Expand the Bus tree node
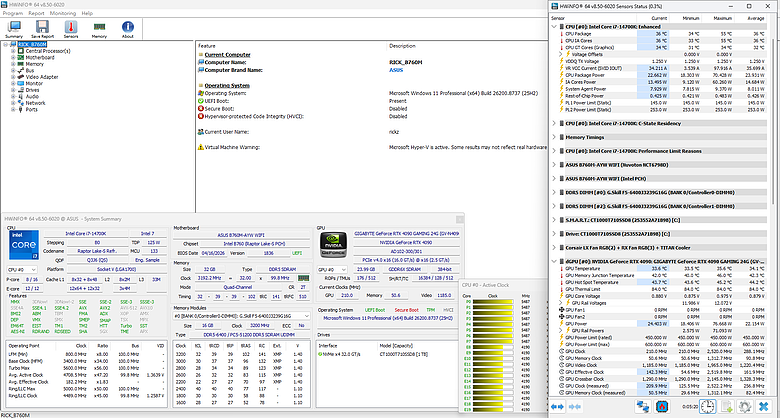 (13, 70)
